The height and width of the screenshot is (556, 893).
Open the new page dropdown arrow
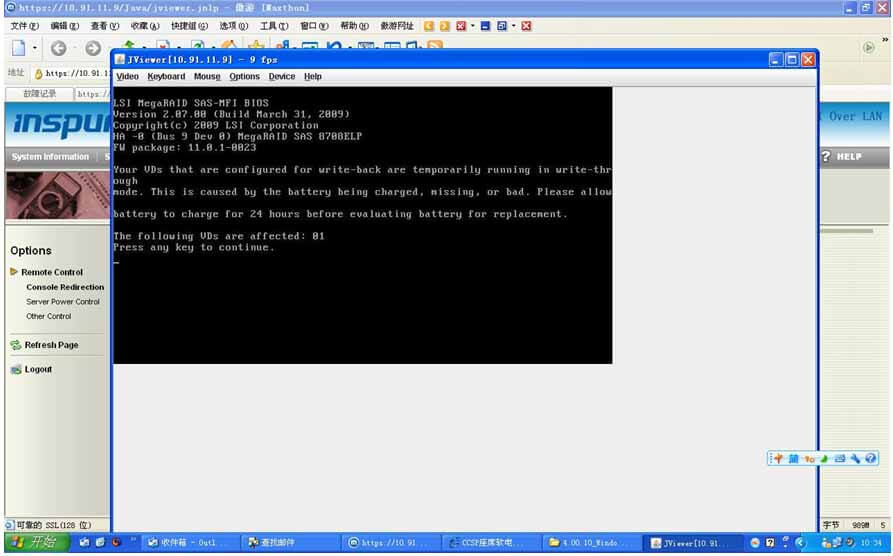click(x=35, y=48)
